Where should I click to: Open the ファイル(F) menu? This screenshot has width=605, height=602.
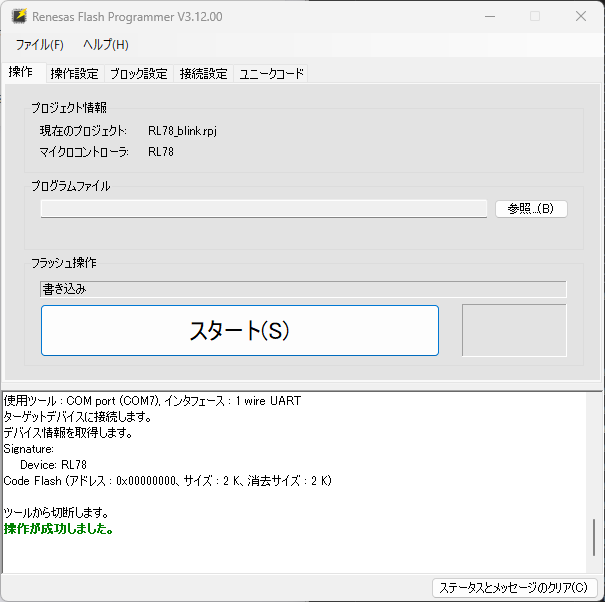(39, 45)
